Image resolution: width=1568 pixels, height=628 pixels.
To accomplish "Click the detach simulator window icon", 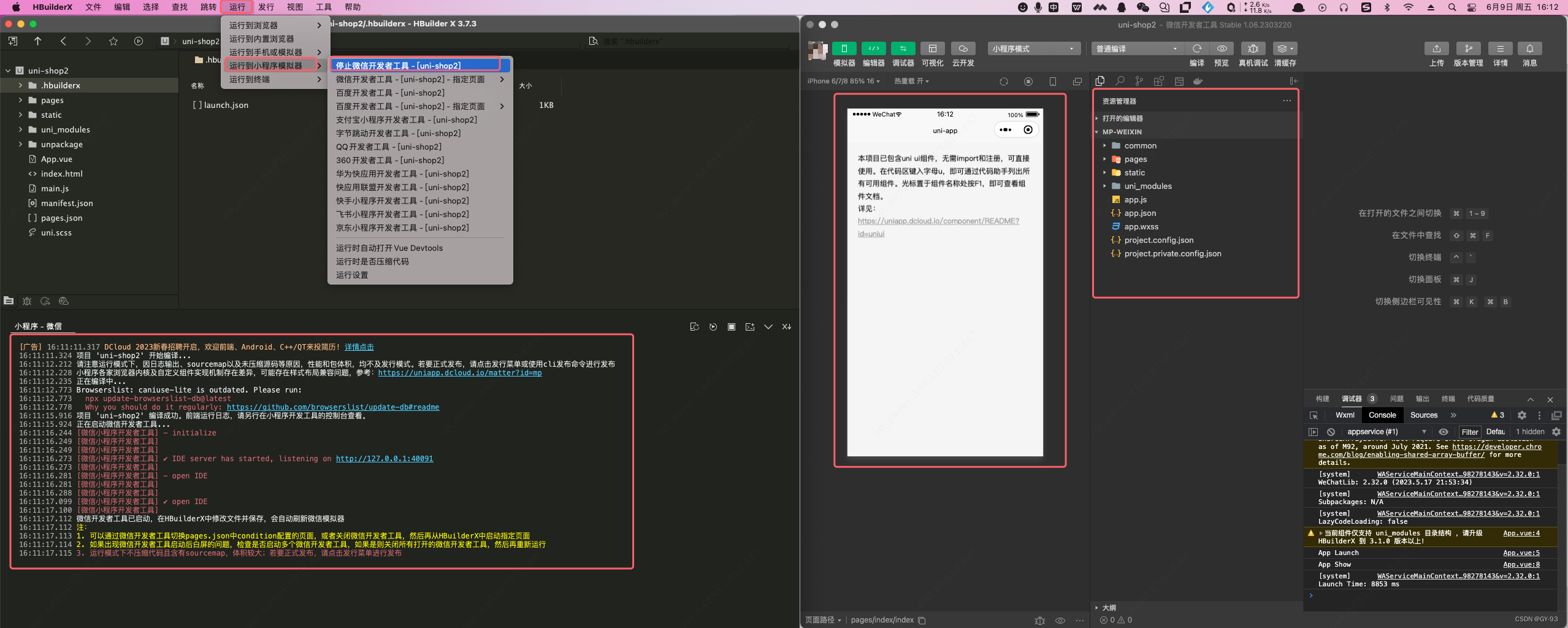I will click(x=1077, y=82).
